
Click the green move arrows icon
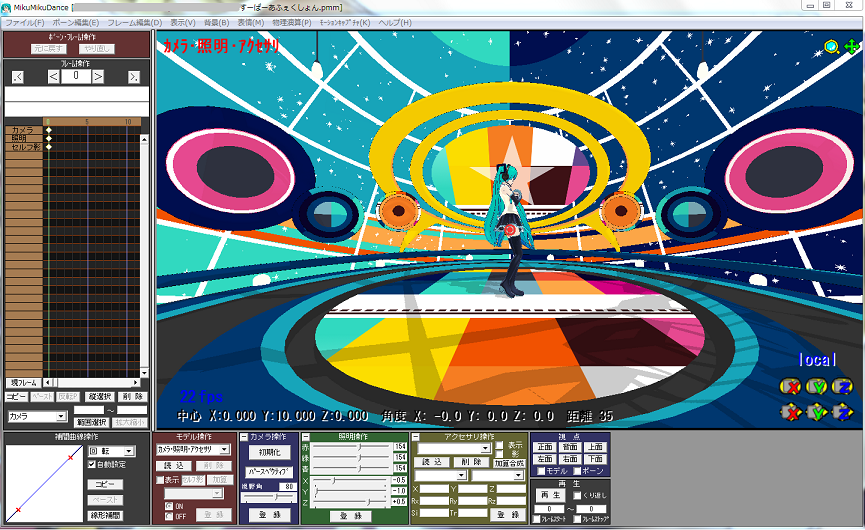click(x=851, y=46)
